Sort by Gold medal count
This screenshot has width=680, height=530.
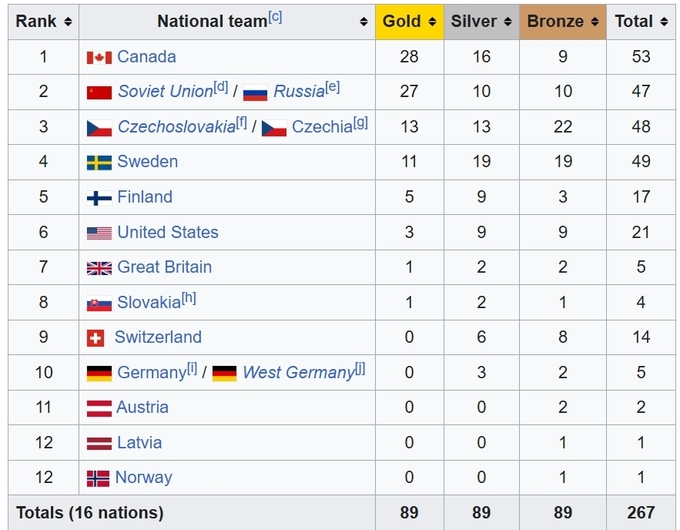pyautogui.click(x=432, y=21)
